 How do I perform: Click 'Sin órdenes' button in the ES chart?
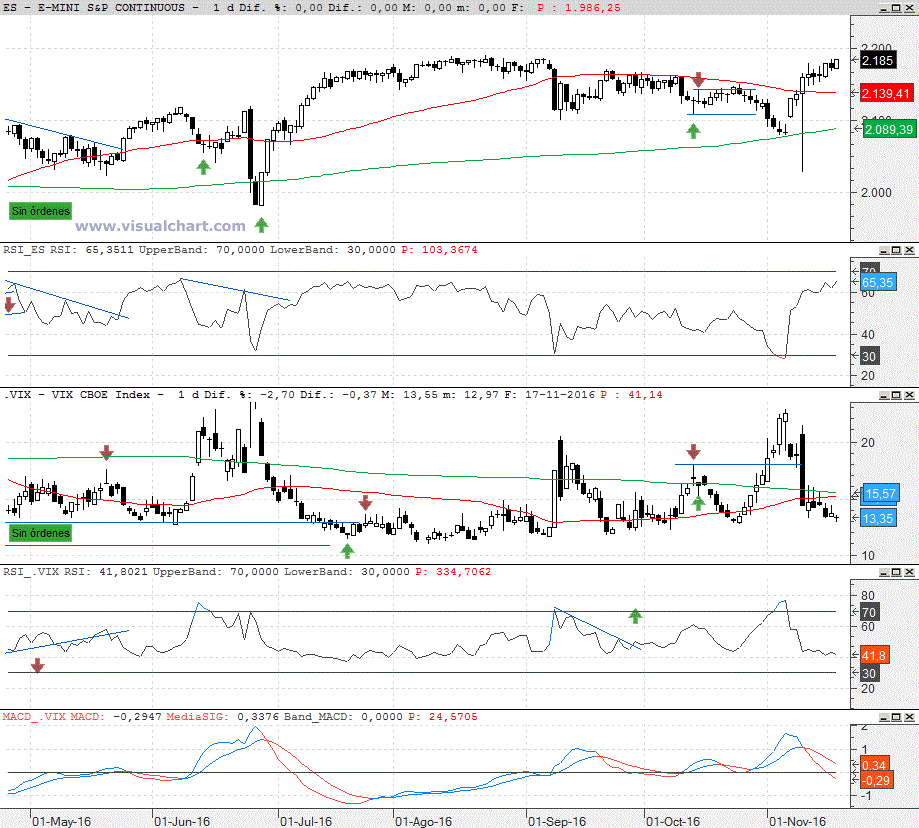(40, 211)
